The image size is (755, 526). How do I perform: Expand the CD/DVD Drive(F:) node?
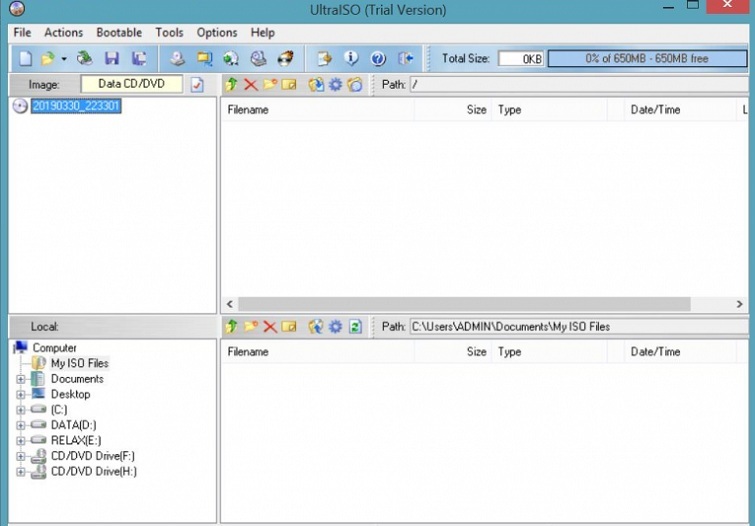tap(20, 456)
